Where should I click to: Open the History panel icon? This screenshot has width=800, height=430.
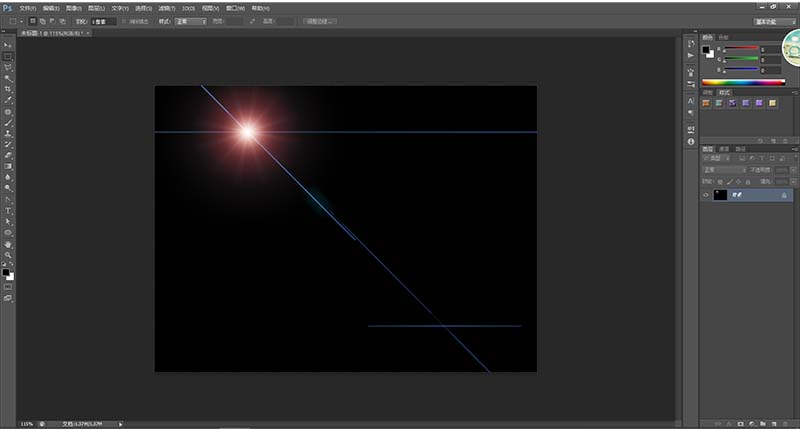(x=691, y=44)
